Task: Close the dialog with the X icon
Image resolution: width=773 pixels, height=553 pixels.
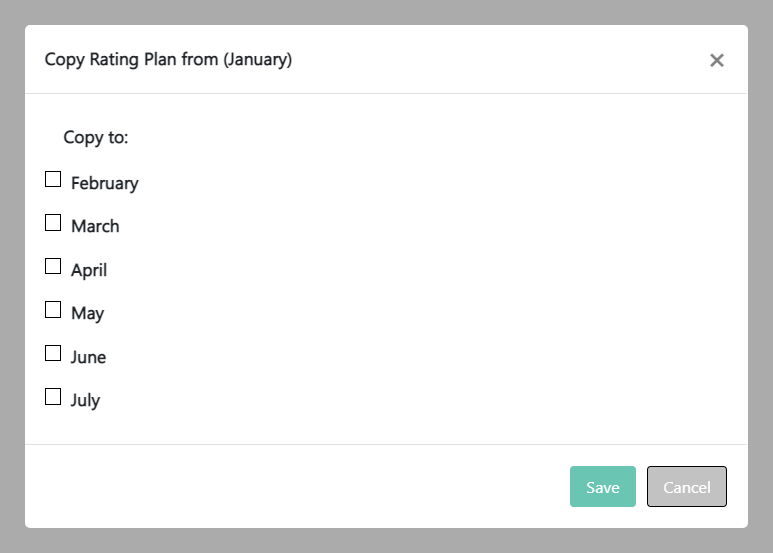Action: click(x=716, y=60)
